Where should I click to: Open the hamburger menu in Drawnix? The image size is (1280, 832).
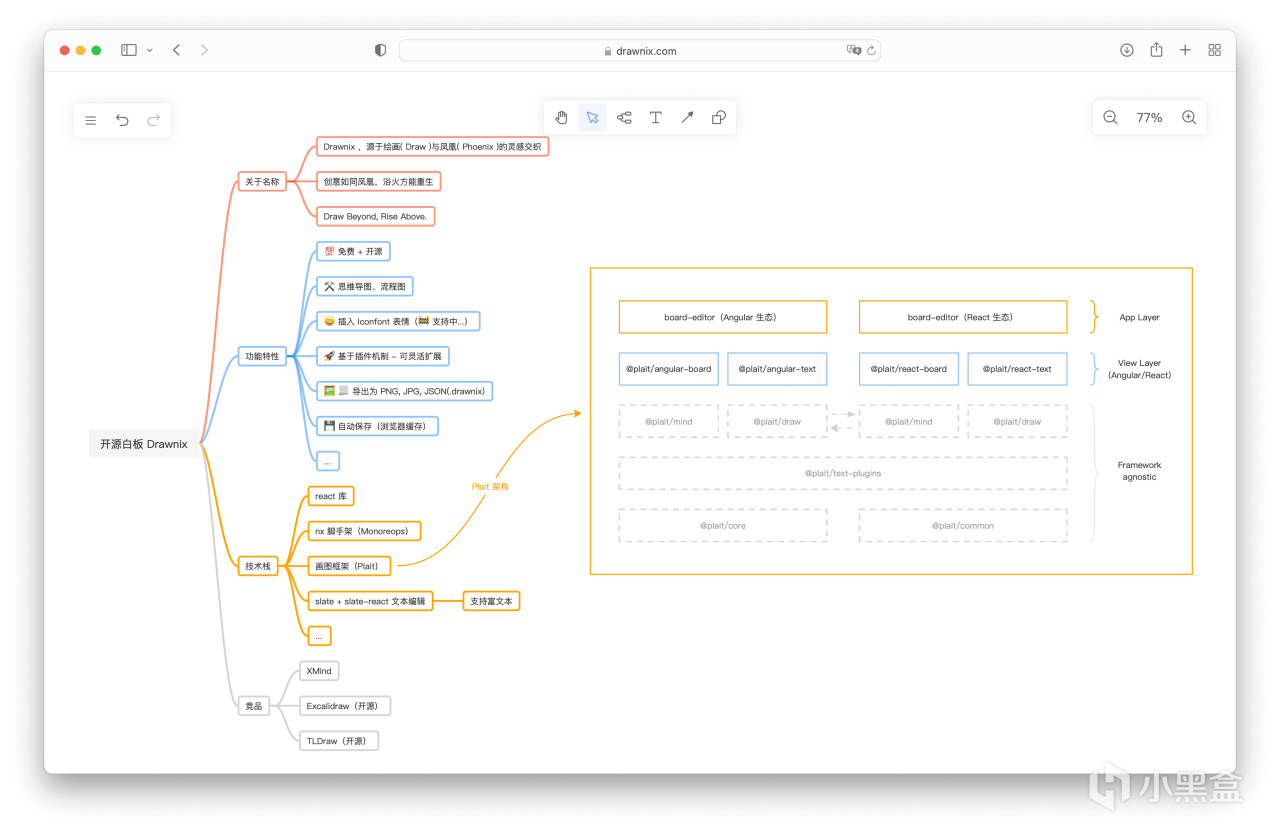pos(91,120)
